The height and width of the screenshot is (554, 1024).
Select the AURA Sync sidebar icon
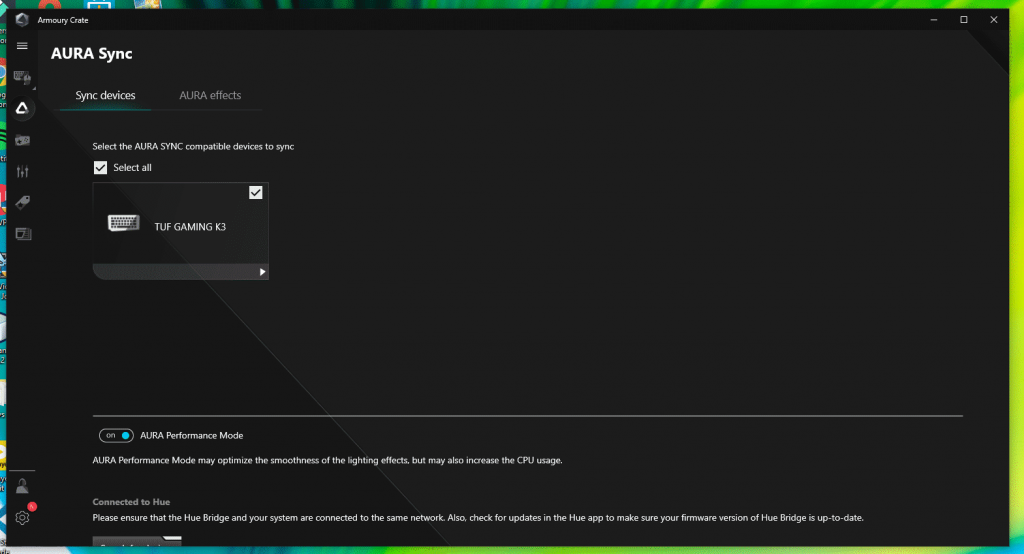(22, 108)
